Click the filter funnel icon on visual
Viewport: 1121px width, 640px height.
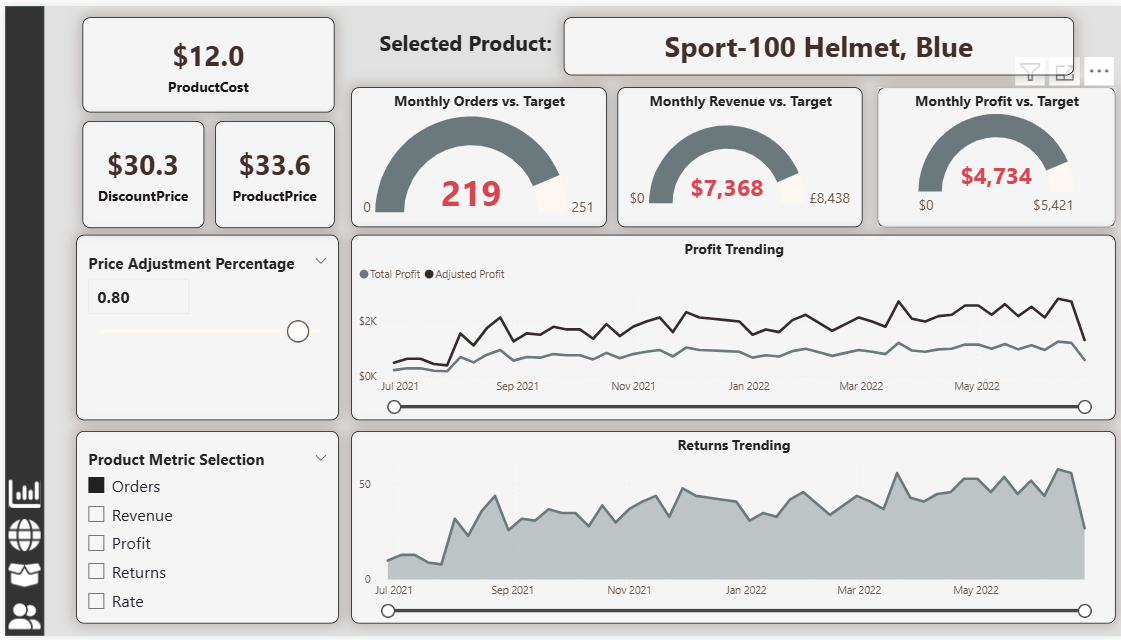1030,71
